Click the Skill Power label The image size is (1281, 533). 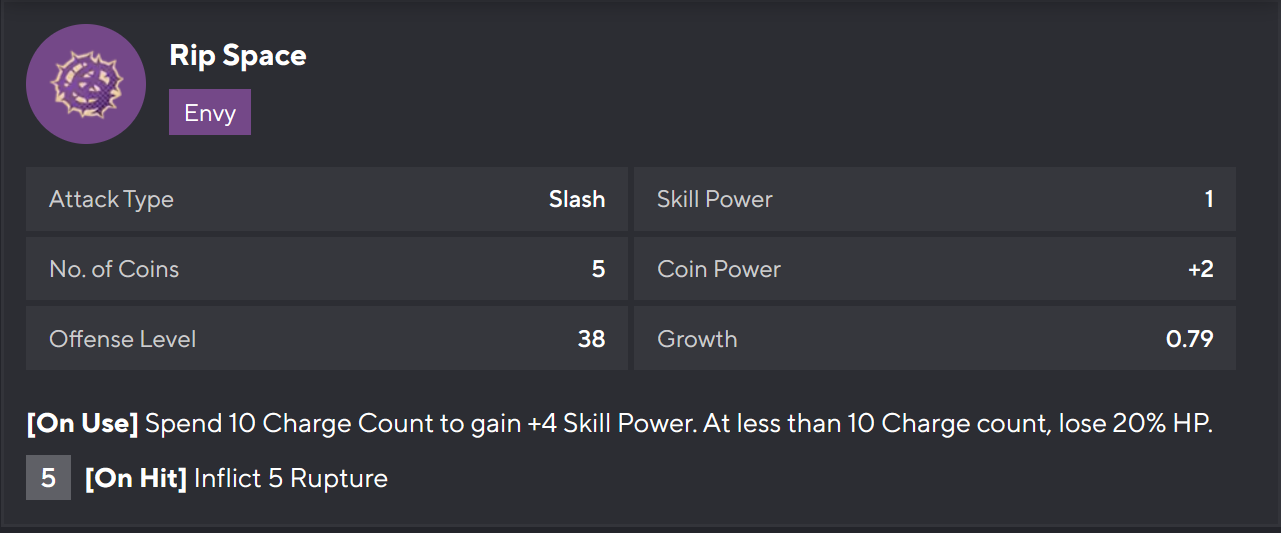[x=714, y=199]
